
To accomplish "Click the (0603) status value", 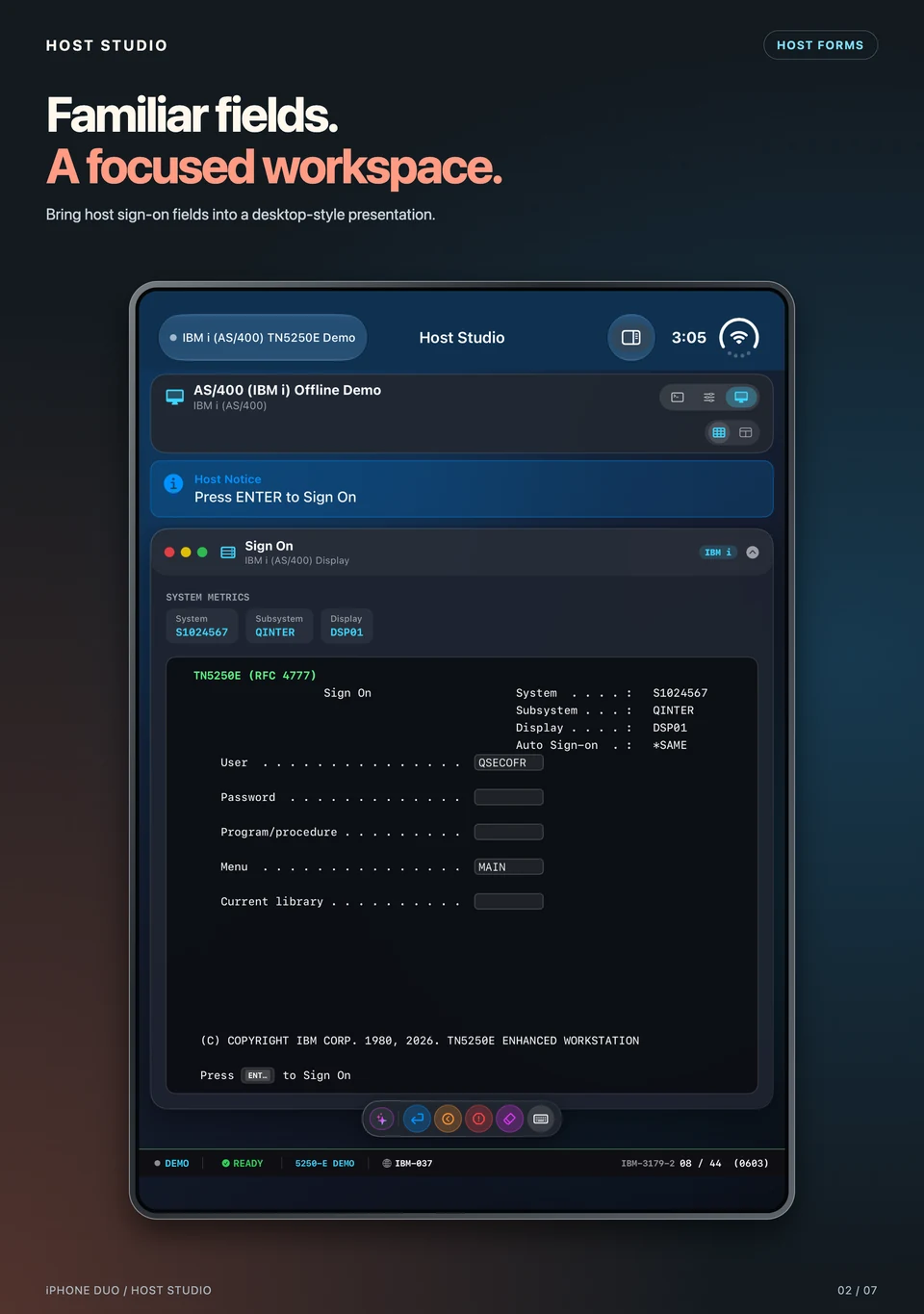I will pos(751,1164).
